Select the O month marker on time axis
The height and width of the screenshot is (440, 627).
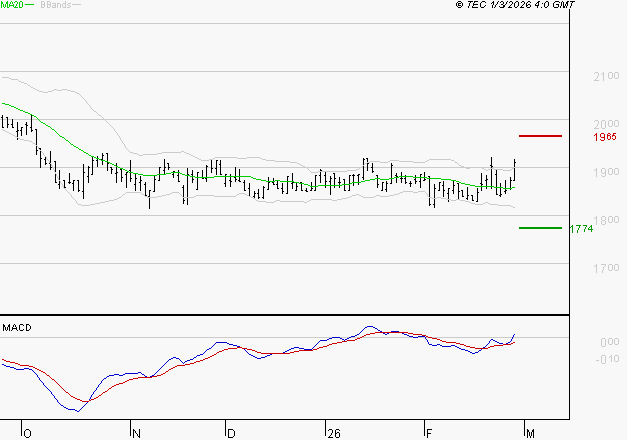pos(28,433)
